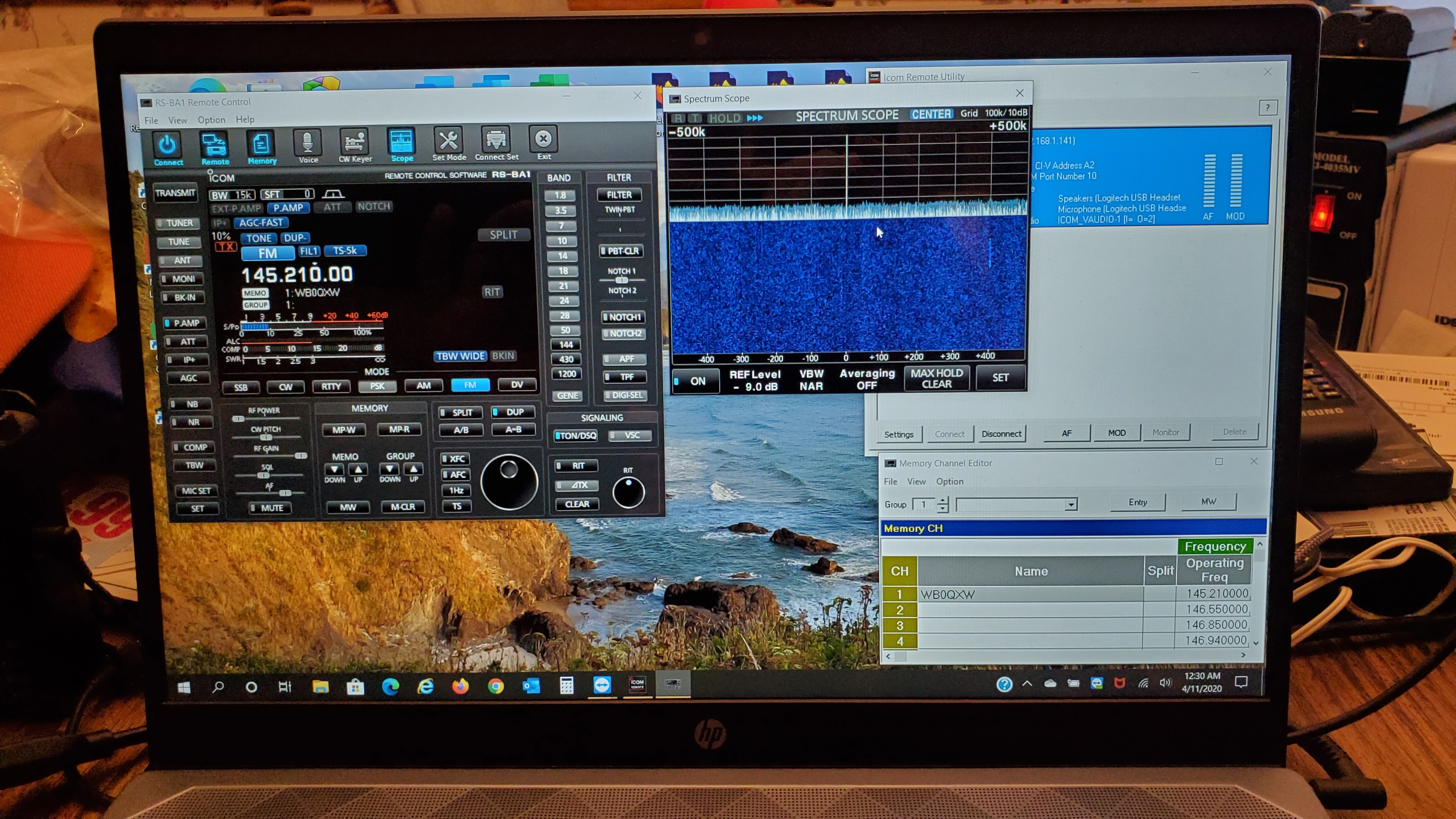Open File Explorer from taskbar
The height and width of the screenshot is (819, 1456).
[x=320, y=687]
